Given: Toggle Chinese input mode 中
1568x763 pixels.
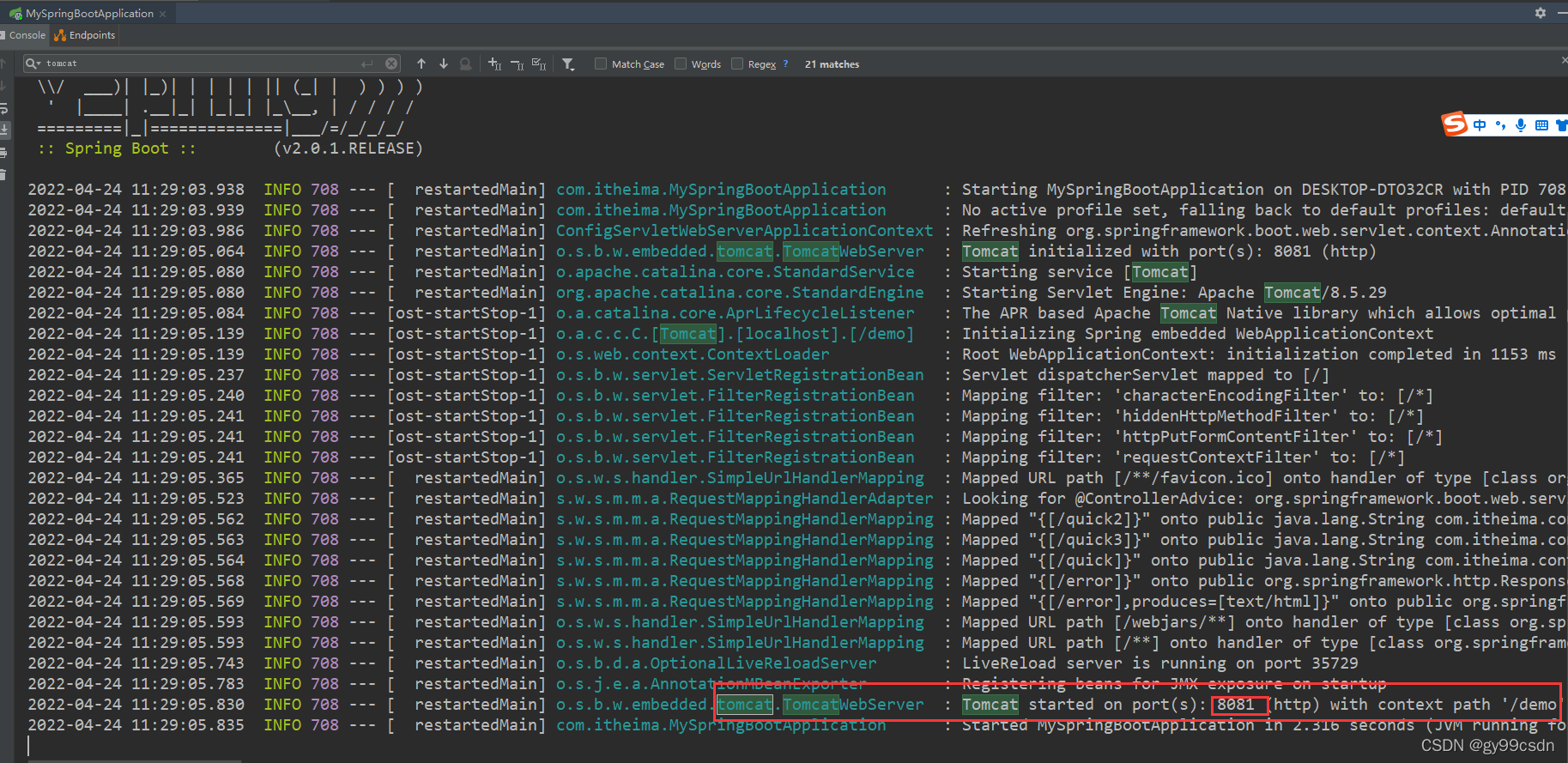Looking at the screenshot, I should click(1480, 125).
